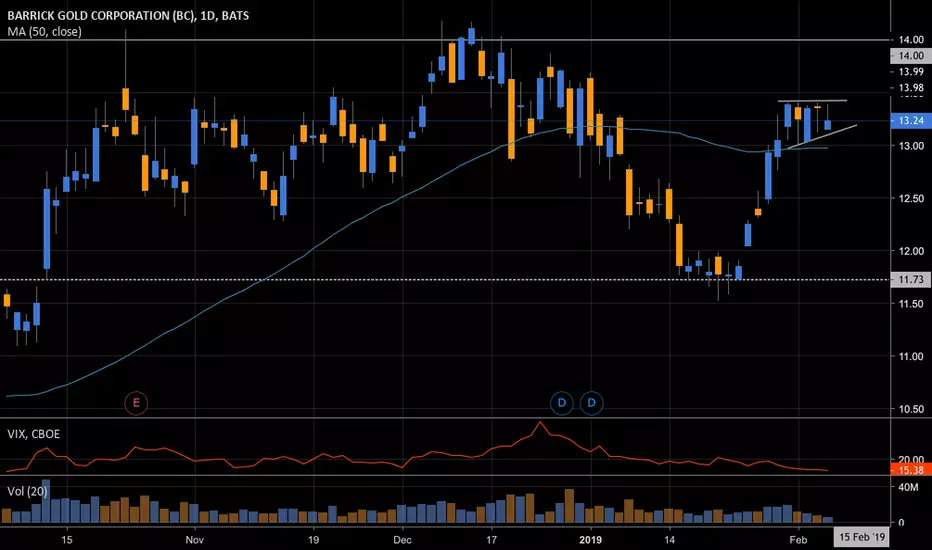Image resolution: width=932 pixels, height=550 pixels.
Task: Select the Vol (20) indicator label
Action: pos(27,491)
